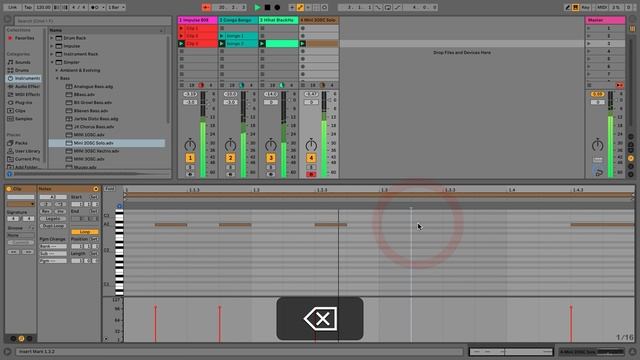Expand the Ambient & Evolving subfolder

click(57, 70)
